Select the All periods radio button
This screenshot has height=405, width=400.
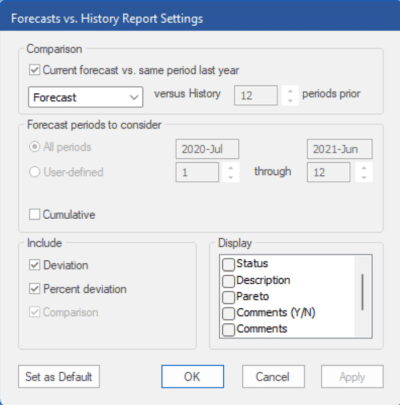(x=35, y=147)
